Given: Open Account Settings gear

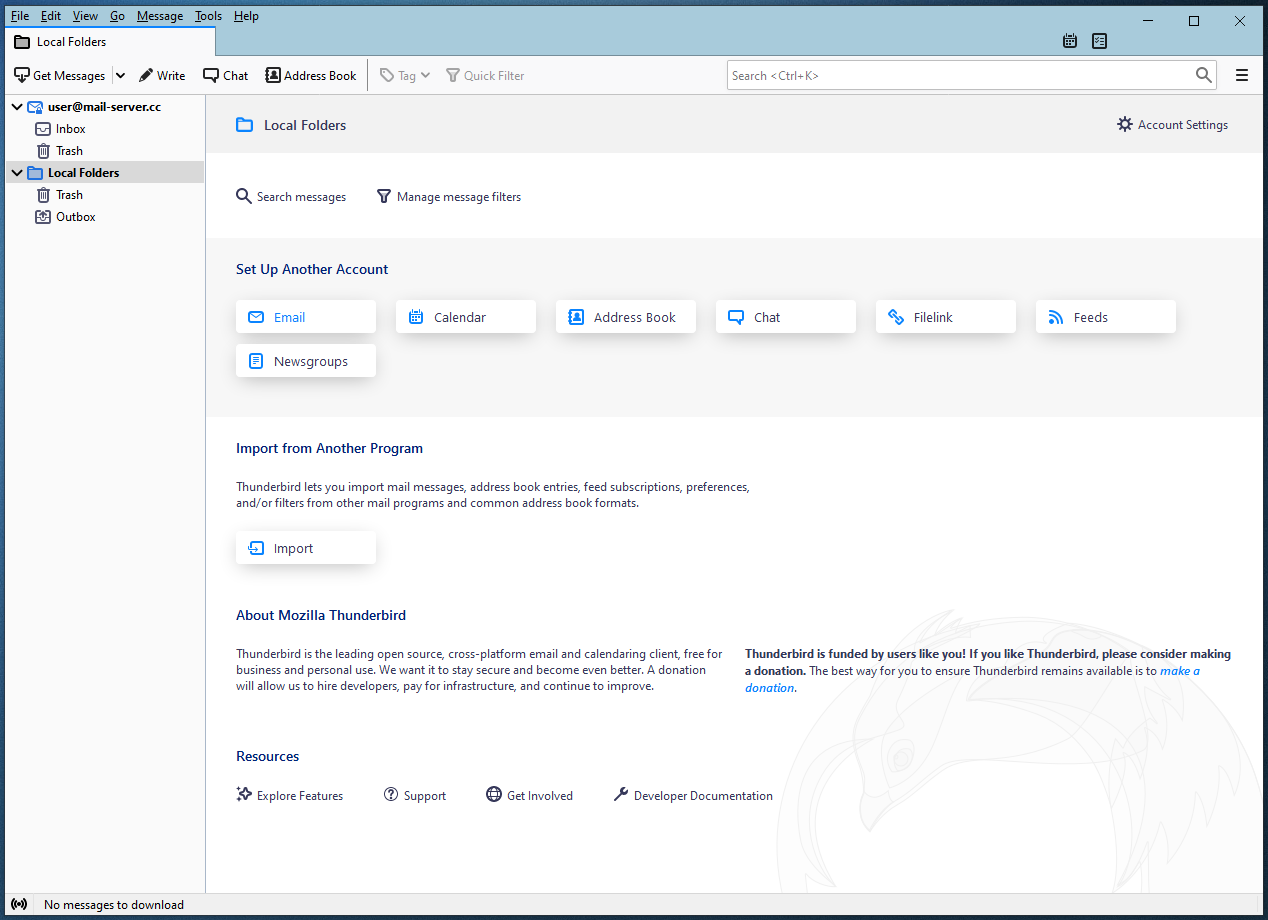Looking at the screenshot, I should click(x=1172, y=125).
